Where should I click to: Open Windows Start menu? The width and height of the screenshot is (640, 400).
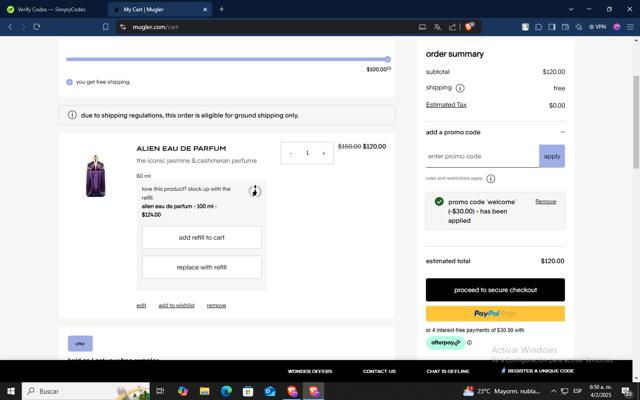tap(11, 391)
